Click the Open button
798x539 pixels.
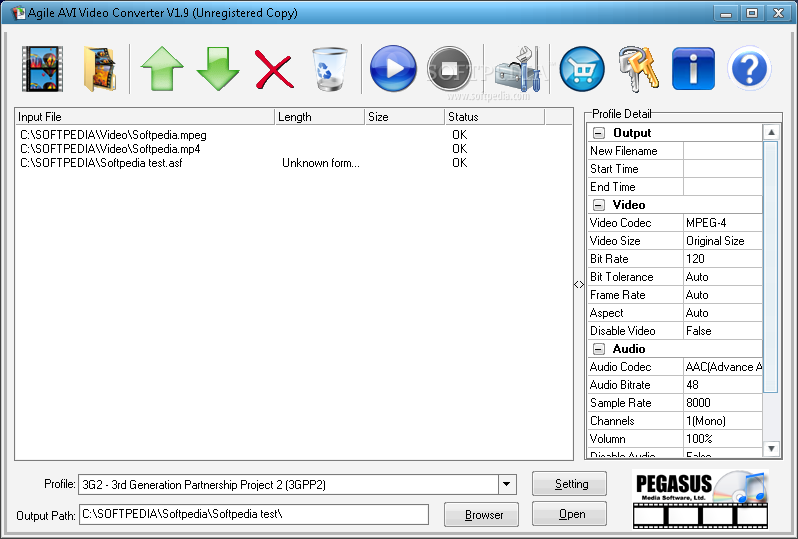point(569,514)
